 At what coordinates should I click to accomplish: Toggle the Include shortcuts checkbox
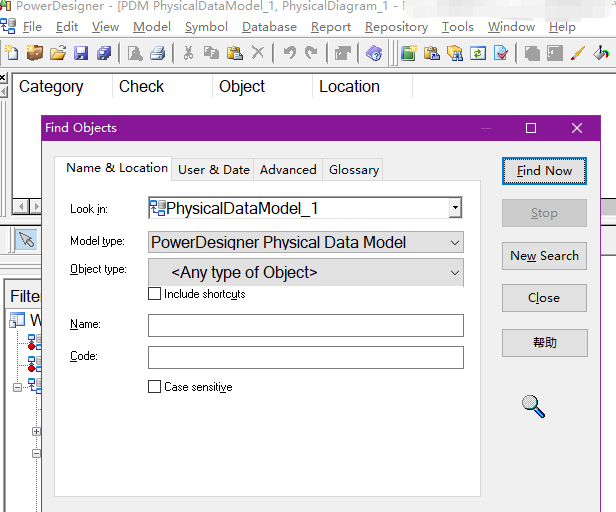pyautogui.click(x=154, y=294)
